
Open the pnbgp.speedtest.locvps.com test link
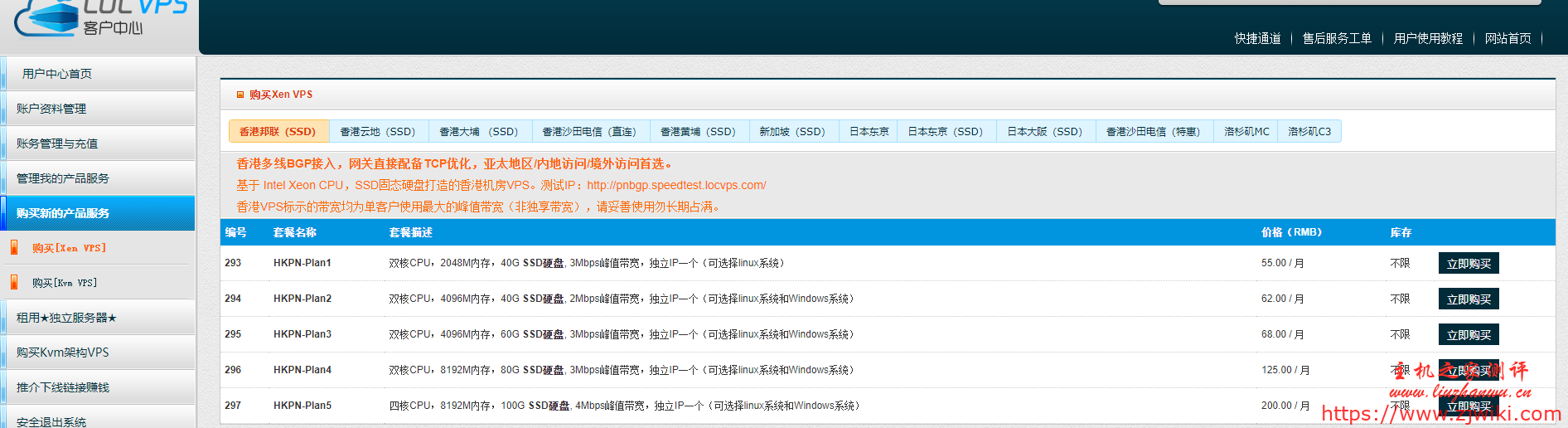pos(676,185)
